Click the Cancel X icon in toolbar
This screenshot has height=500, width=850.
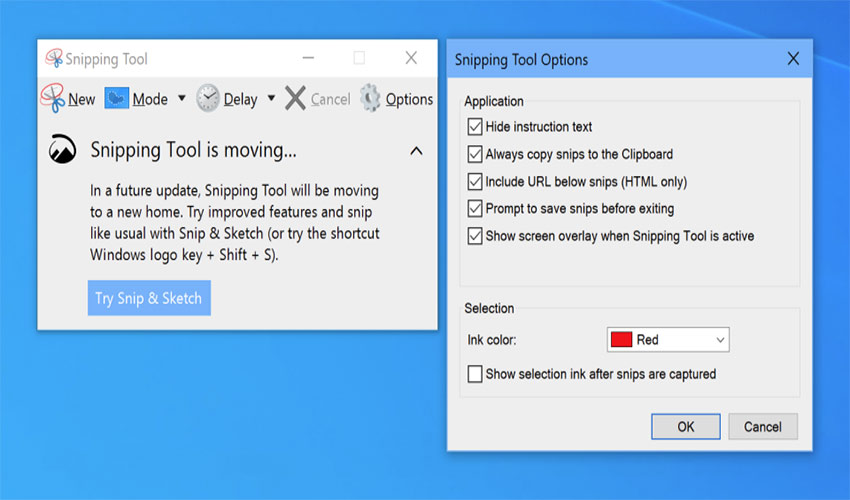tap(295, 98)
